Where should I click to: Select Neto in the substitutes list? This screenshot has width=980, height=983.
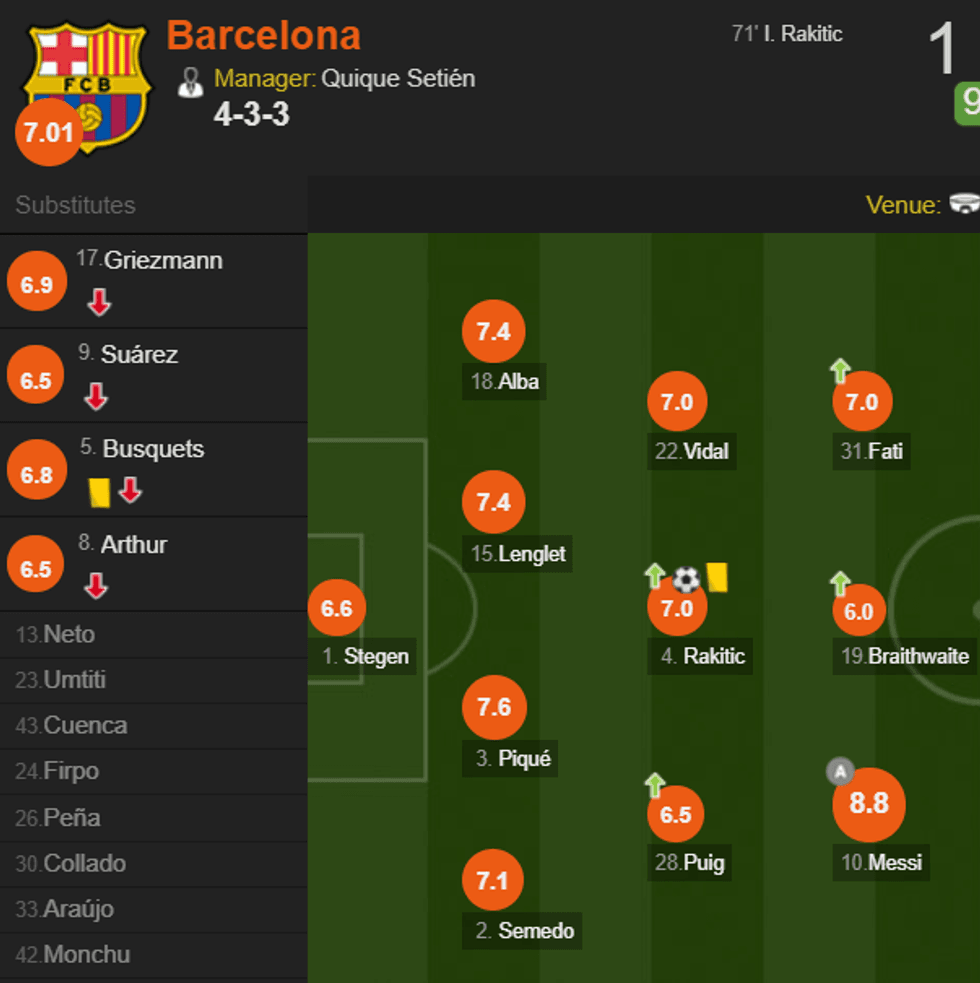point(69,634)
